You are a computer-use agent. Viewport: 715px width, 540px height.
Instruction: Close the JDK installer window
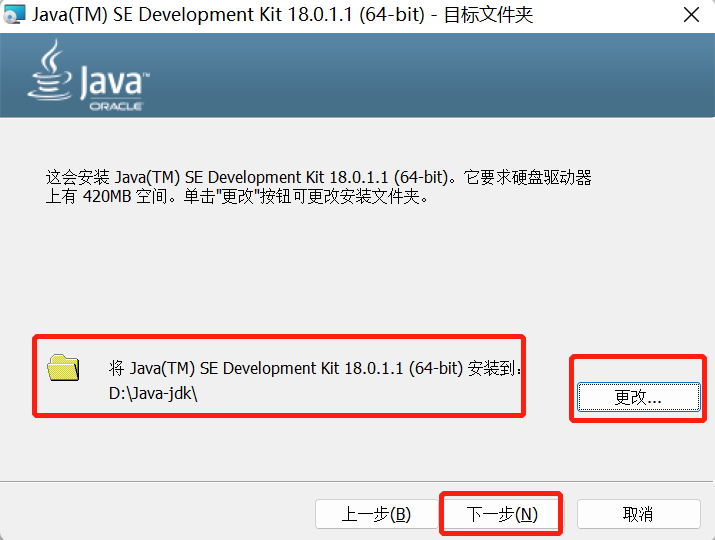691,15
